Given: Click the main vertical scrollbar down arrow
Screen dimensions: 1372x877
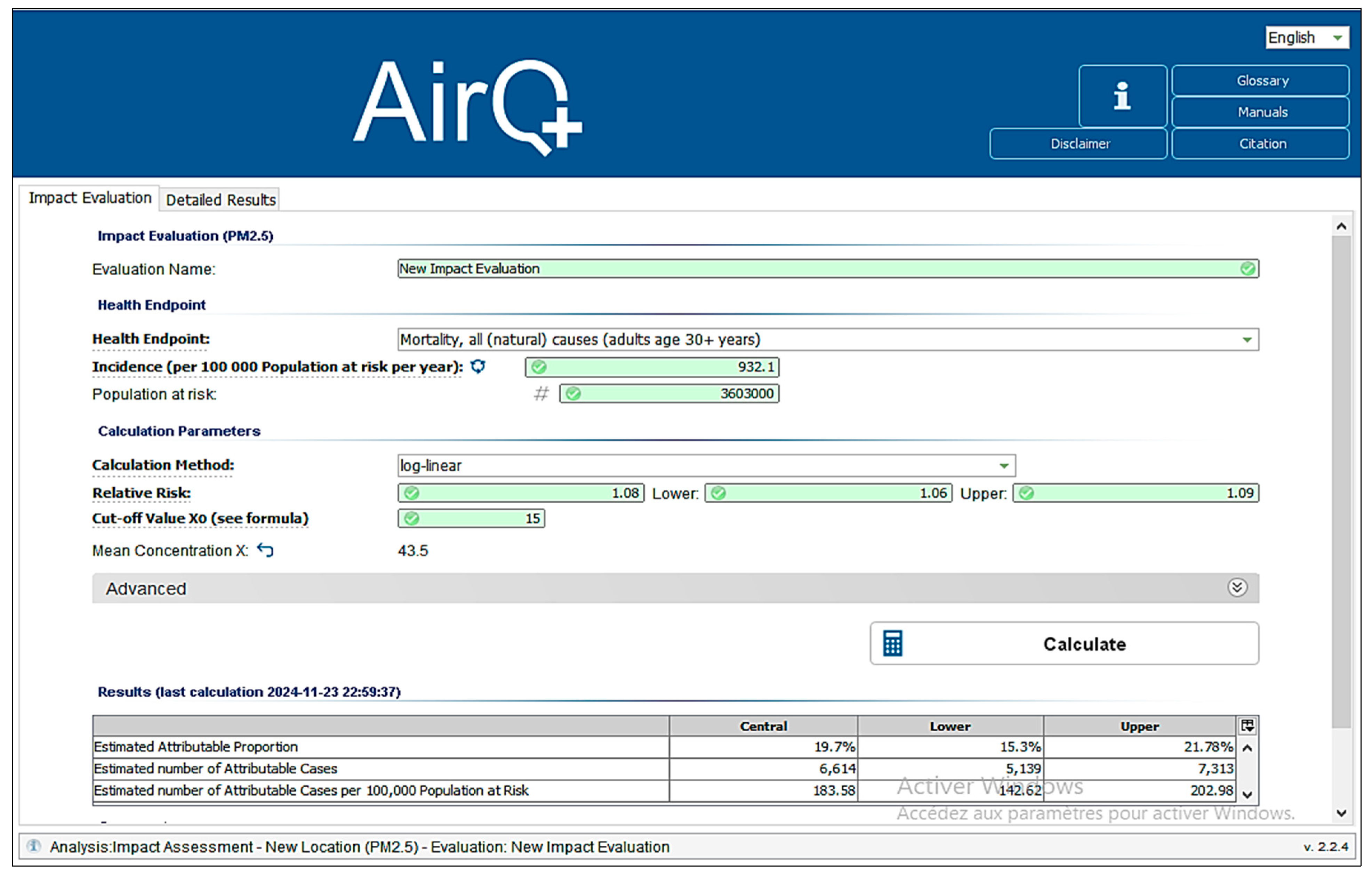Looking at the screenshot, I should click(1341, 813).
